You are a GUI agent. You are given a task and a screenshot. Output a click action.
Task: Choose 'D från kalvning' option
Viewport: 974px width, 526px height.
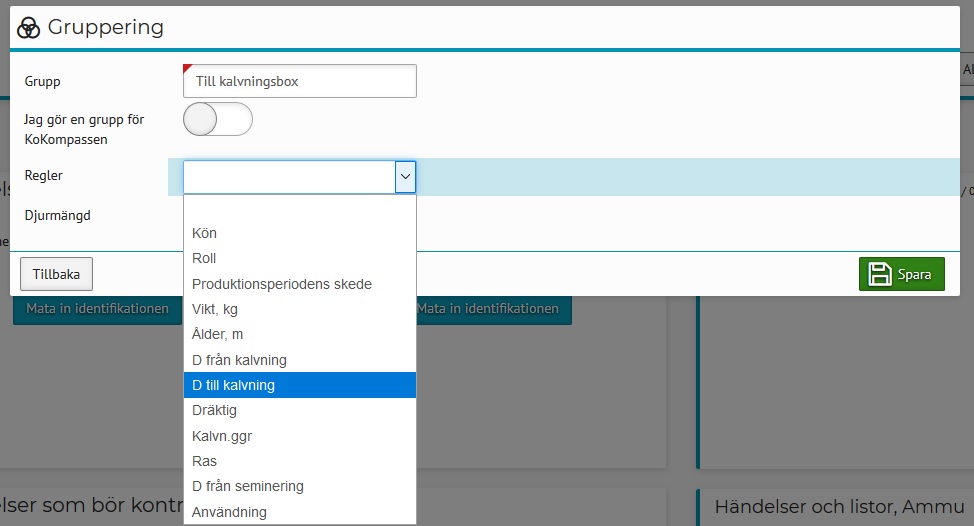point(239,360)
